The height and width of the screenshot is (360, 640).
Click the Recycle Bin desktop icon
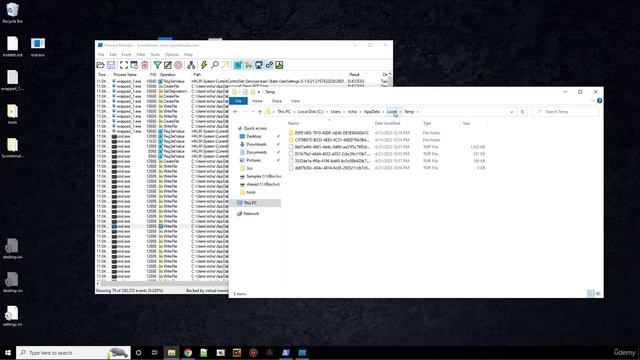click(x=12, y=13)
